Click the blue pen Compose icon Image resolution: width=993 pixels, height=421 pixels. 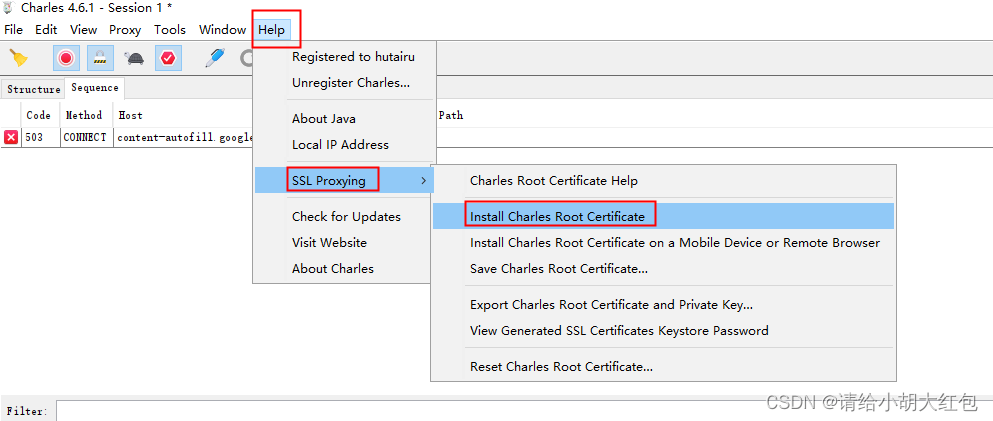(x=215, y=58)
